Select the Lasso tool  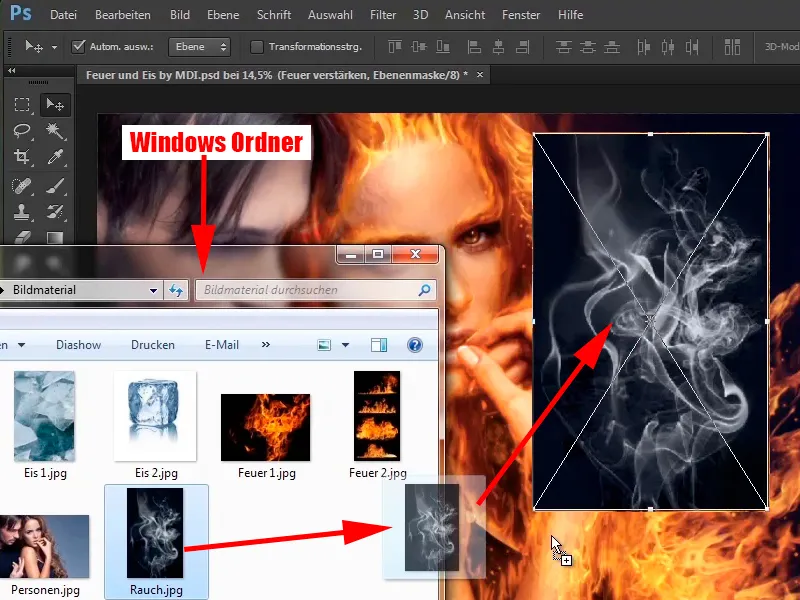click(22, 131)
